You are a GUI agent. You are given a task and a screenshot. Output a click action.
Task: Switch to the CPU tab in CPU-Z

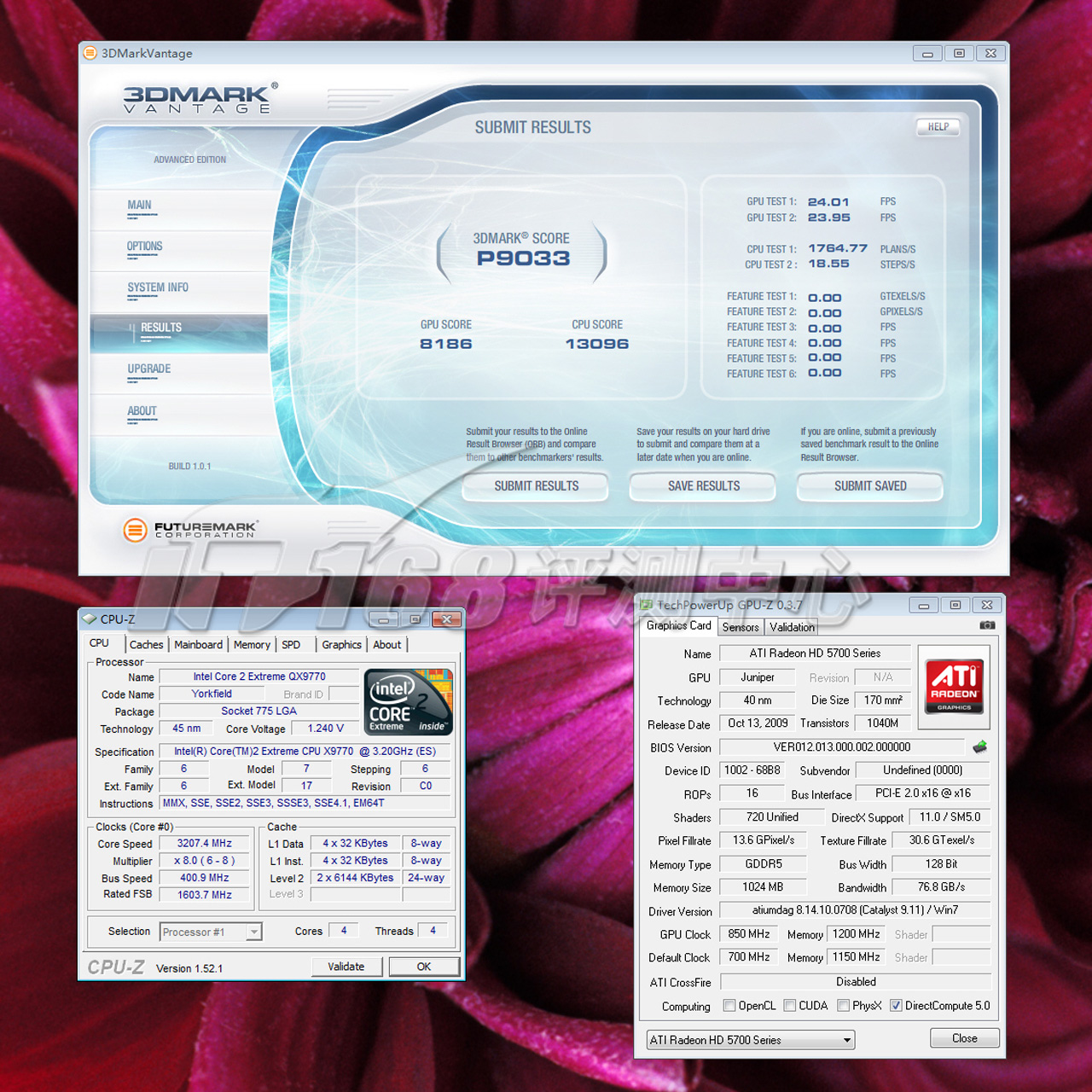[100, 643]
